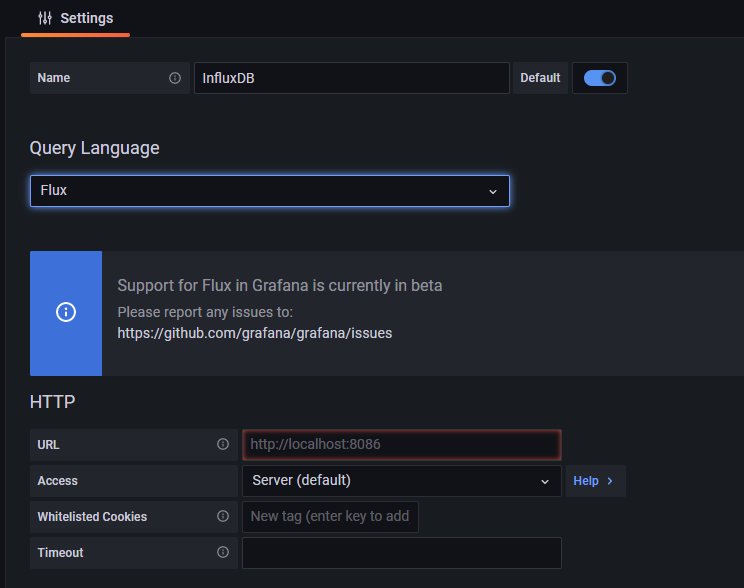
Task: Click the "Please report any issues to:" text
Action: [205, 312]
